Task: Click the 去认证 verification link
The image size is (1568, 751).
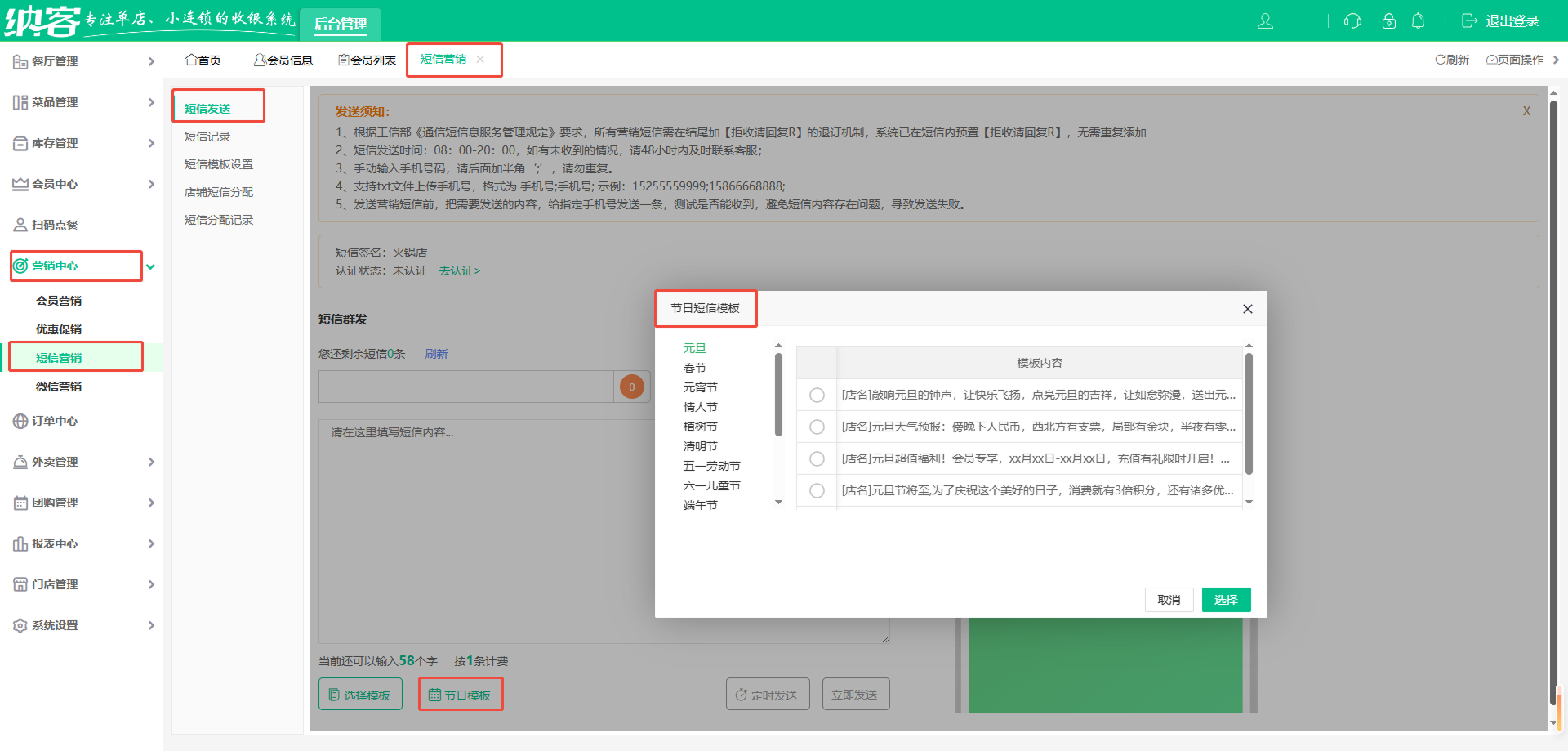Action: click(x=458, y=270)
